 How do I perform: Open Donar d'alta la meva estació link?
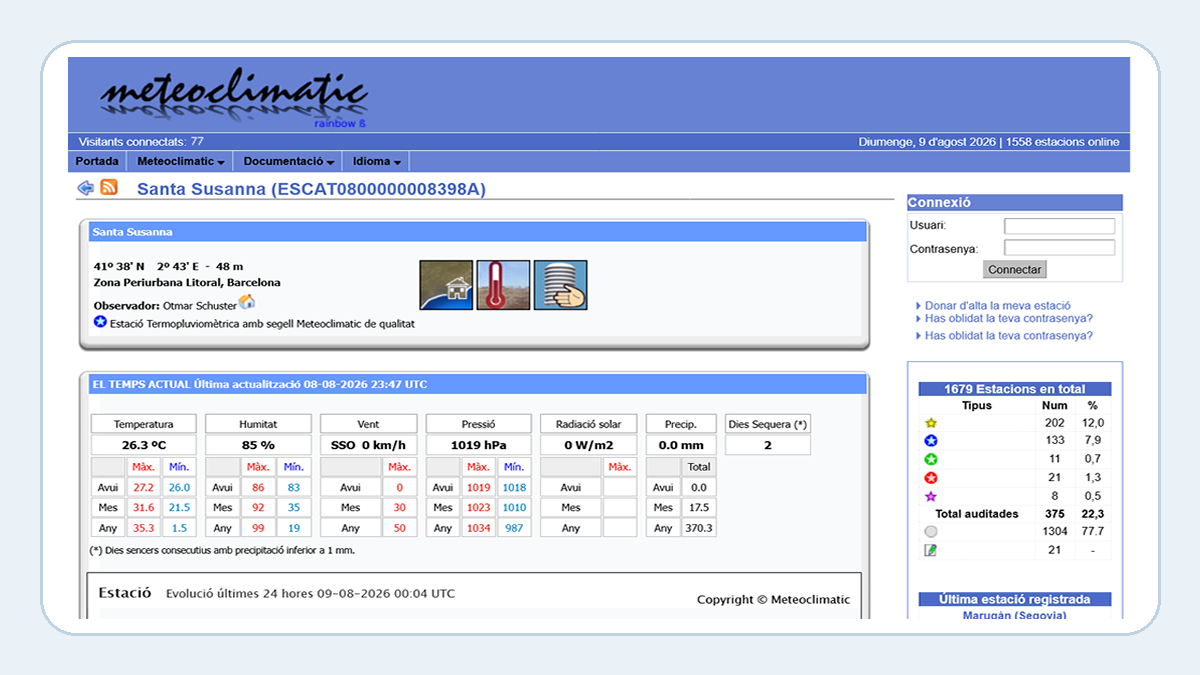[x=998, y=306]
